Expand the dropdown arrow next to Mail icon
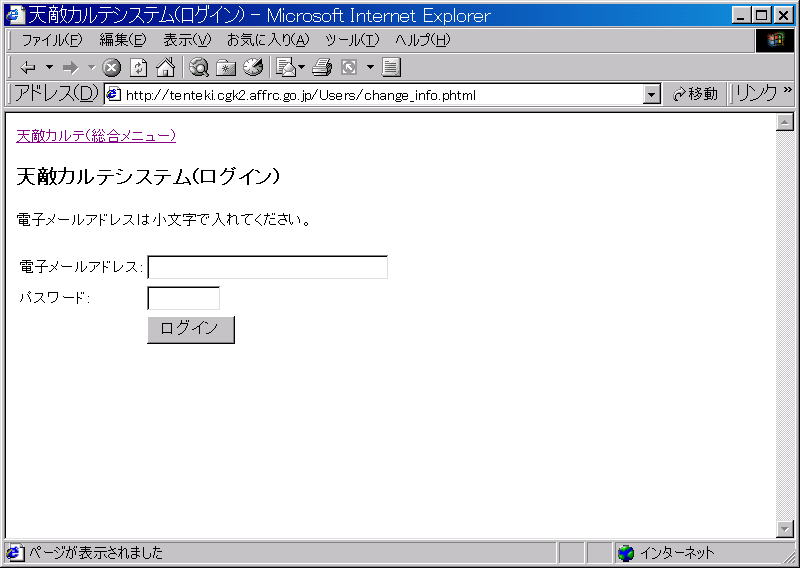 [x=302, y=68]
